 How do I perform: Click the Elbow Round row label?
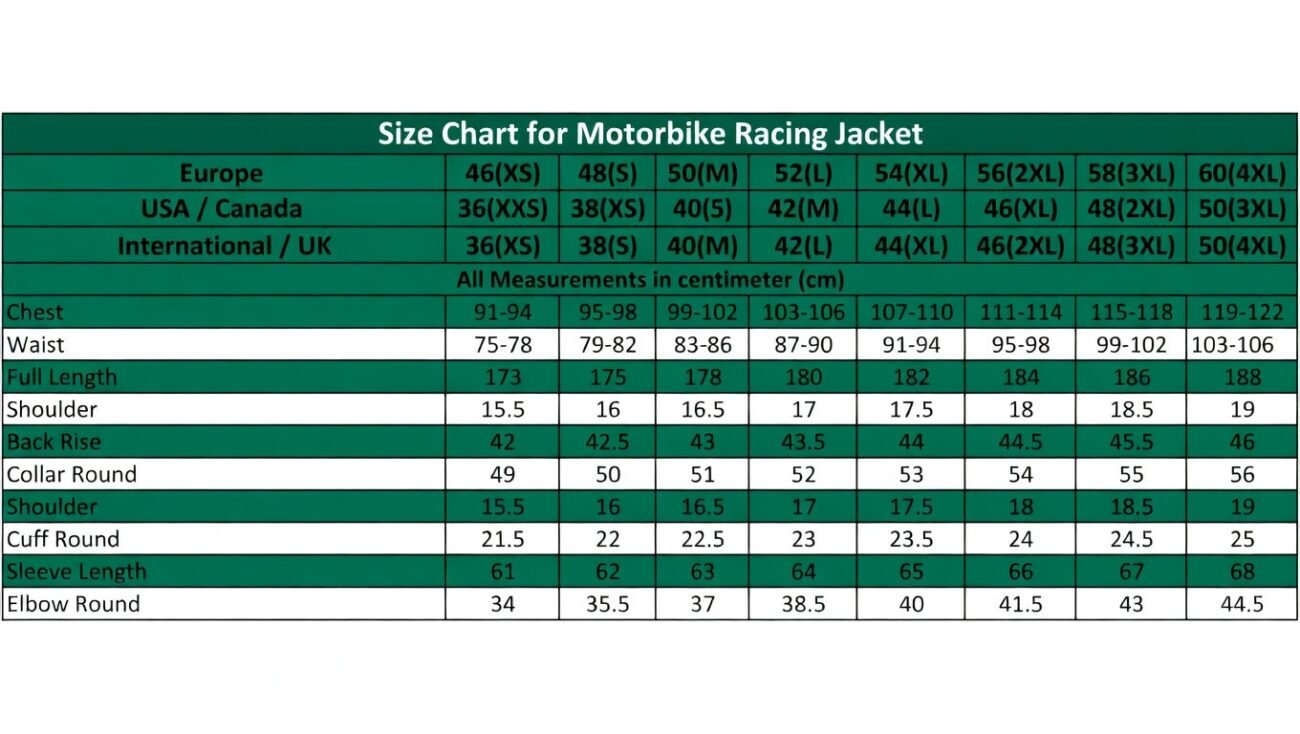click(74, 604)
